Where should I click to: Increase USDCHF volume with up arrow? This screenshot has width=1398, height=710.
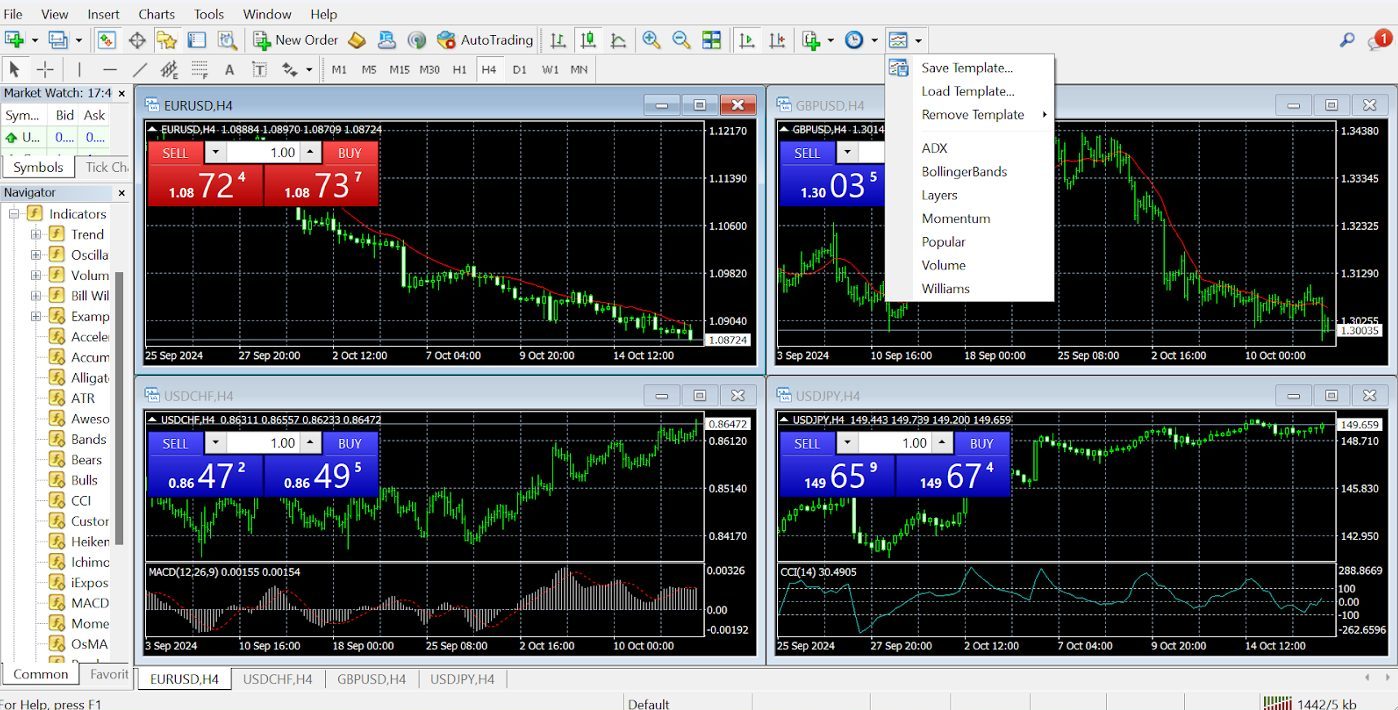(310, 443)
